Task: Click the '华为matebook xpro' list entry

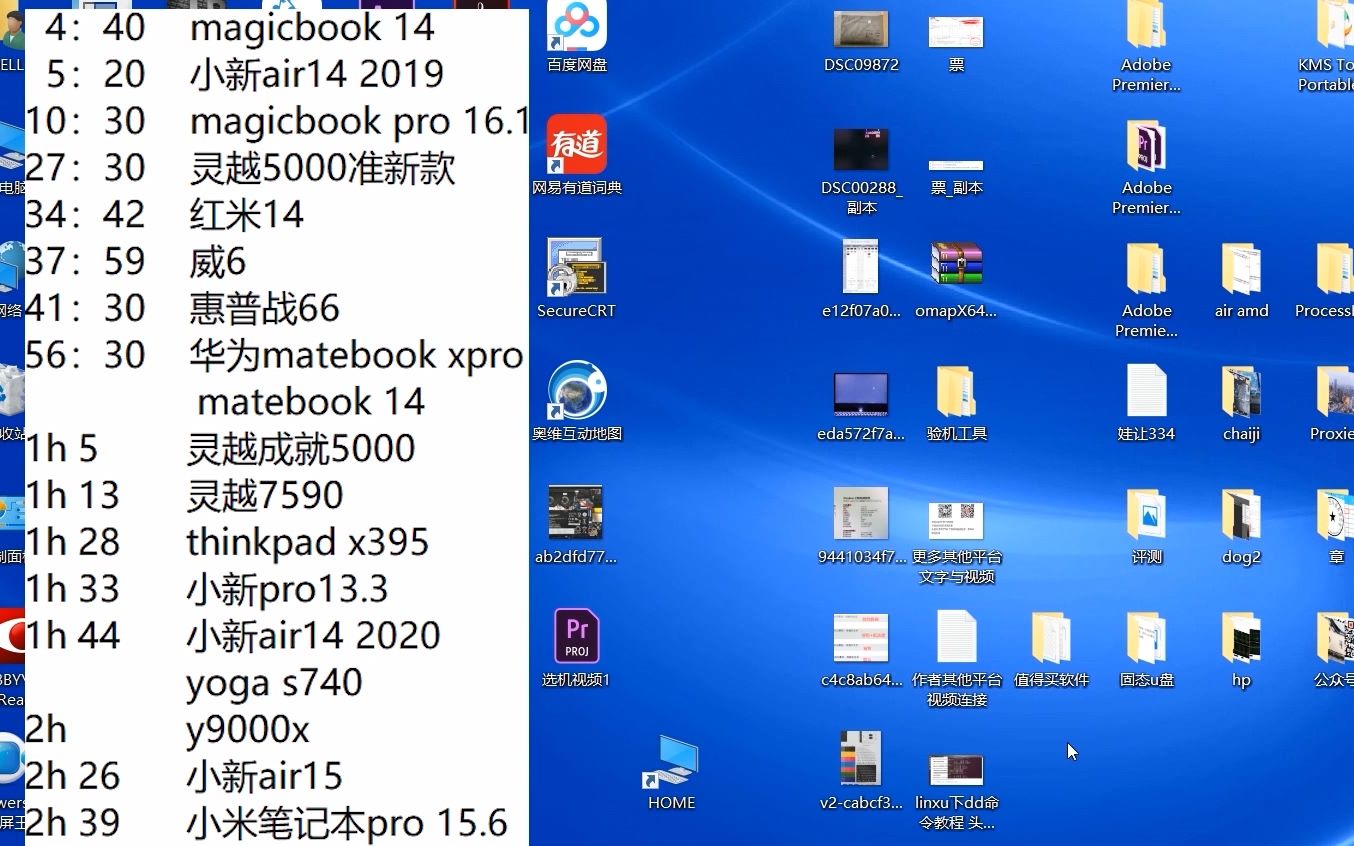Action: coord(356,355)
